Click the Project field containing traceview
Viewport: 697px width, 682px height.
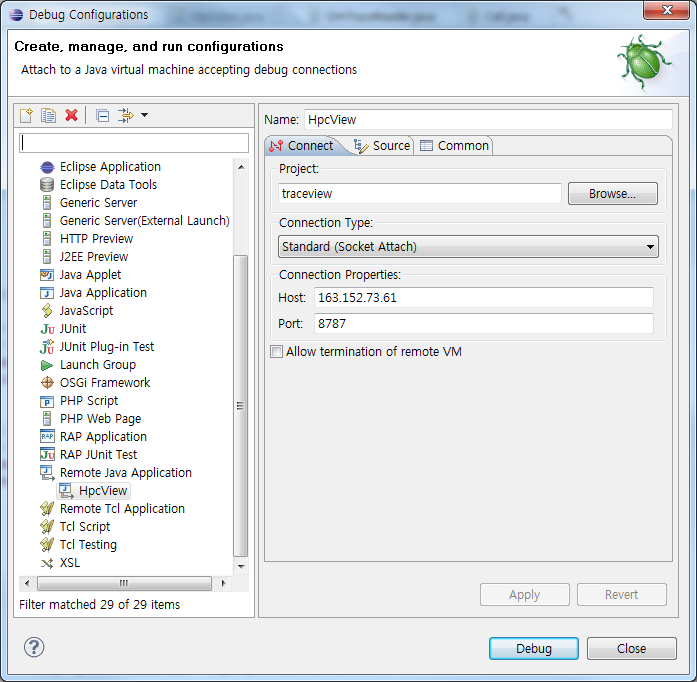(420, 194)
